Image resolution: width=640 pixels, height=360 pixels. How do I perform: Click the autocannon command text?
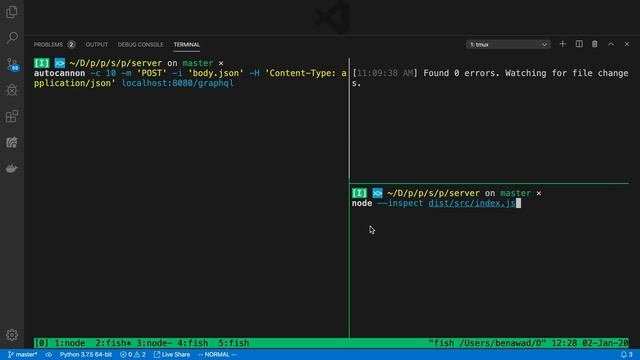60,73
